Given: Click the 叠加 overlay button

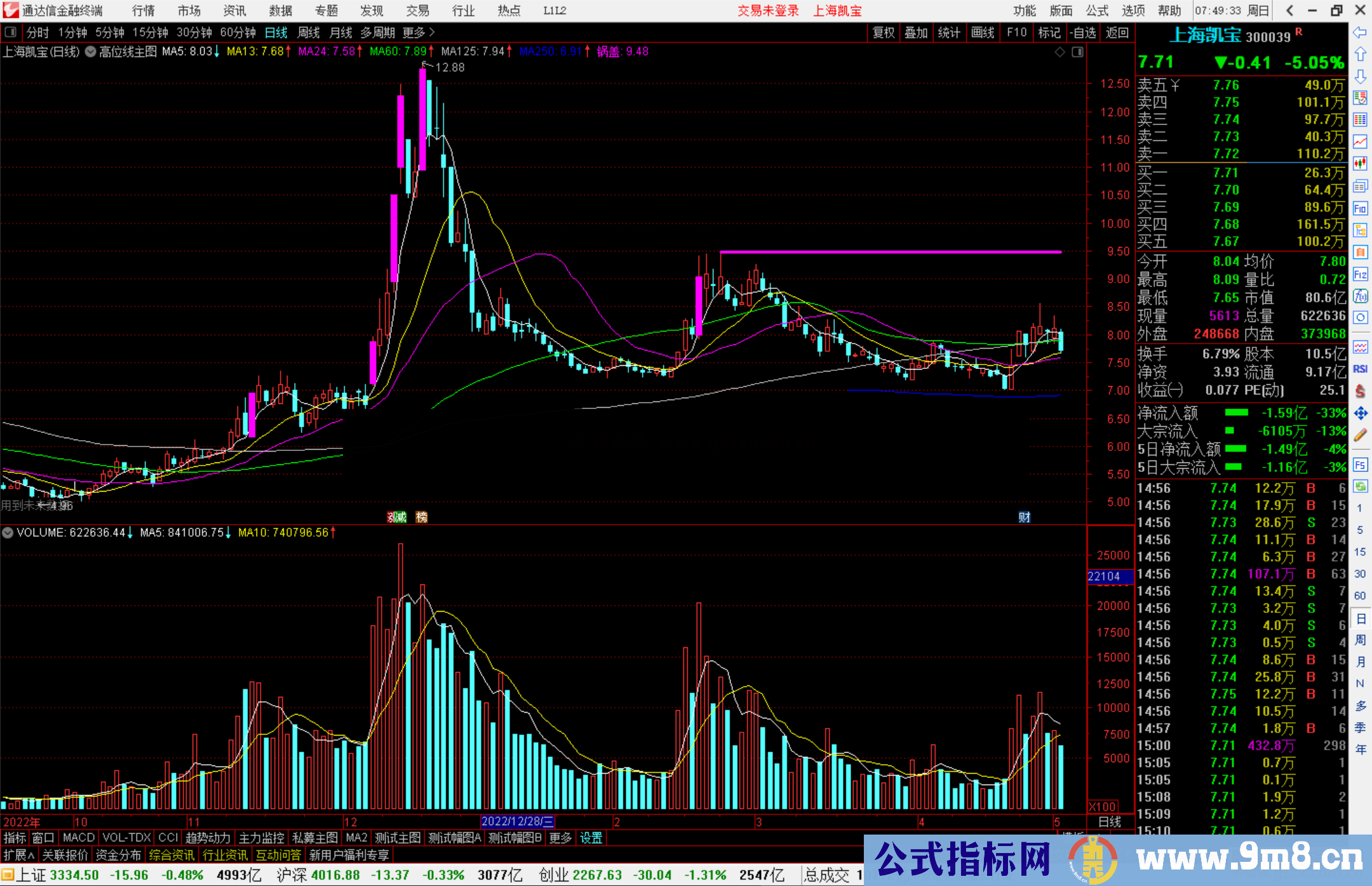Looking at the screenshot, I should (917, 32).
